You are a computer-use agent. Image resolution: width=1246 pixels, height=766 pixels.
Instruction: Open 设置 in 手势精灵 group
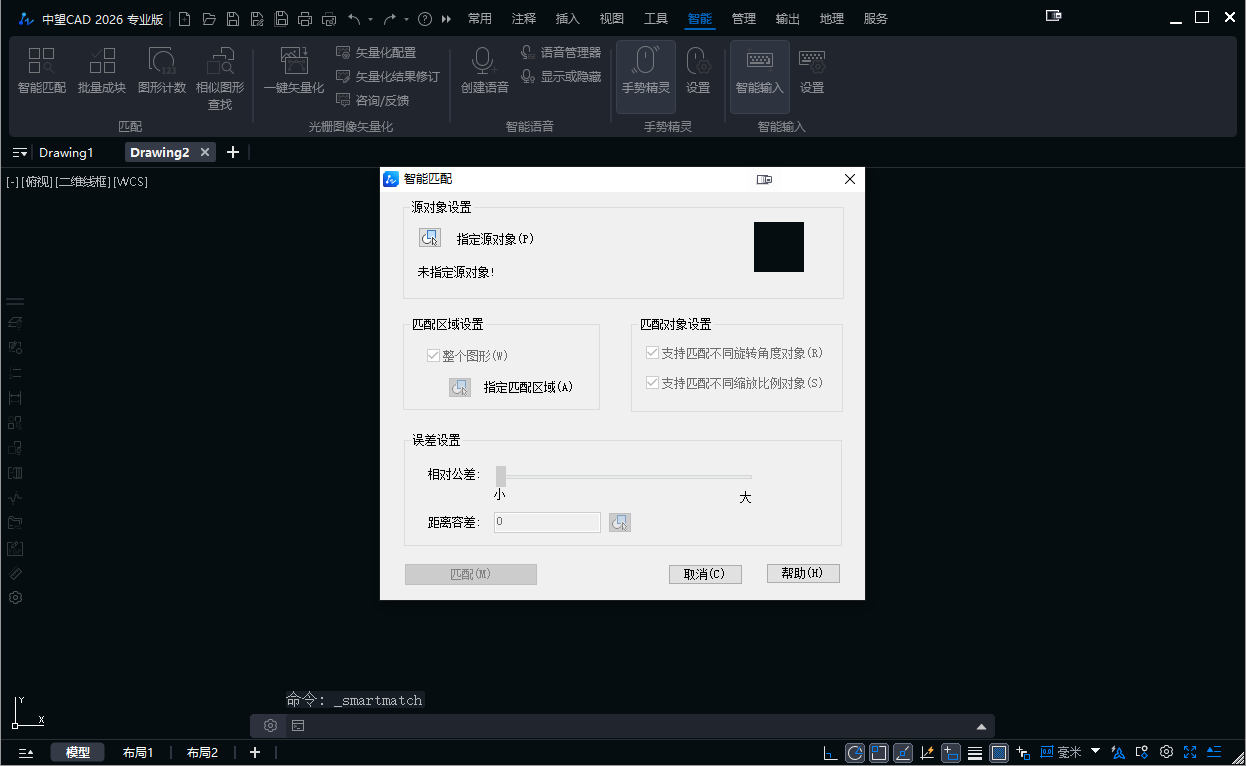point(698,71)
